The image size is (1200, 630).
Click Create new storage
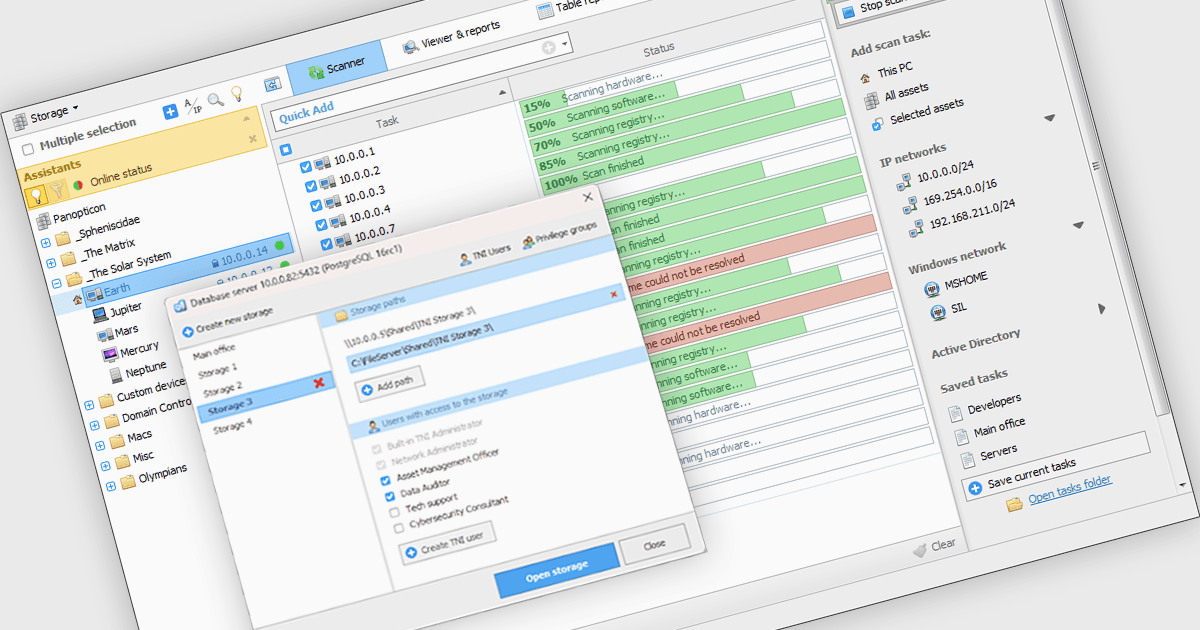[x=227, y=320]
